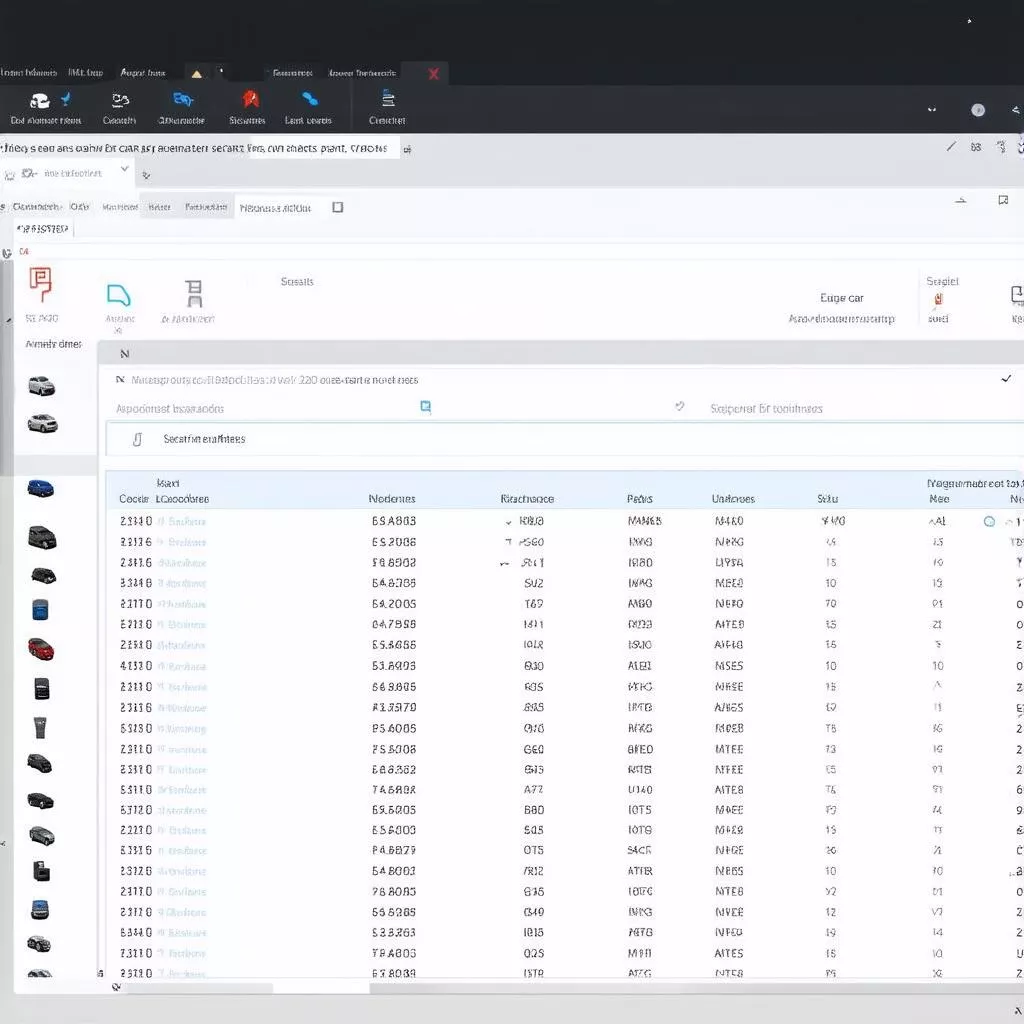Click the document icon on the toolbar's right
This screenshot has width=1024, height=1024.
[388, 98]
